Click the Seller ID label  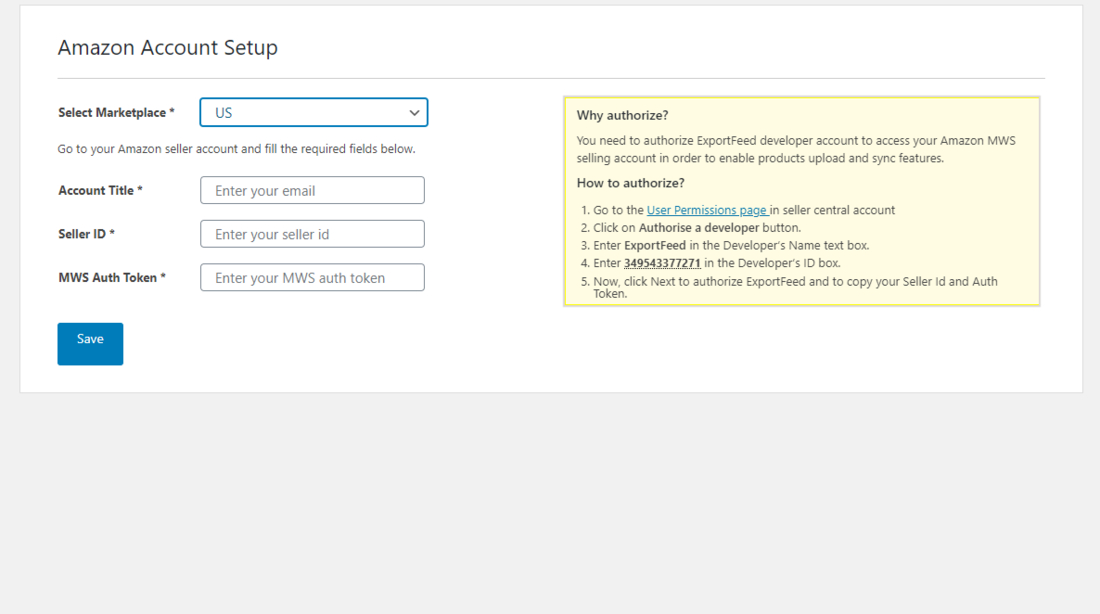click(x=86, y=234)
